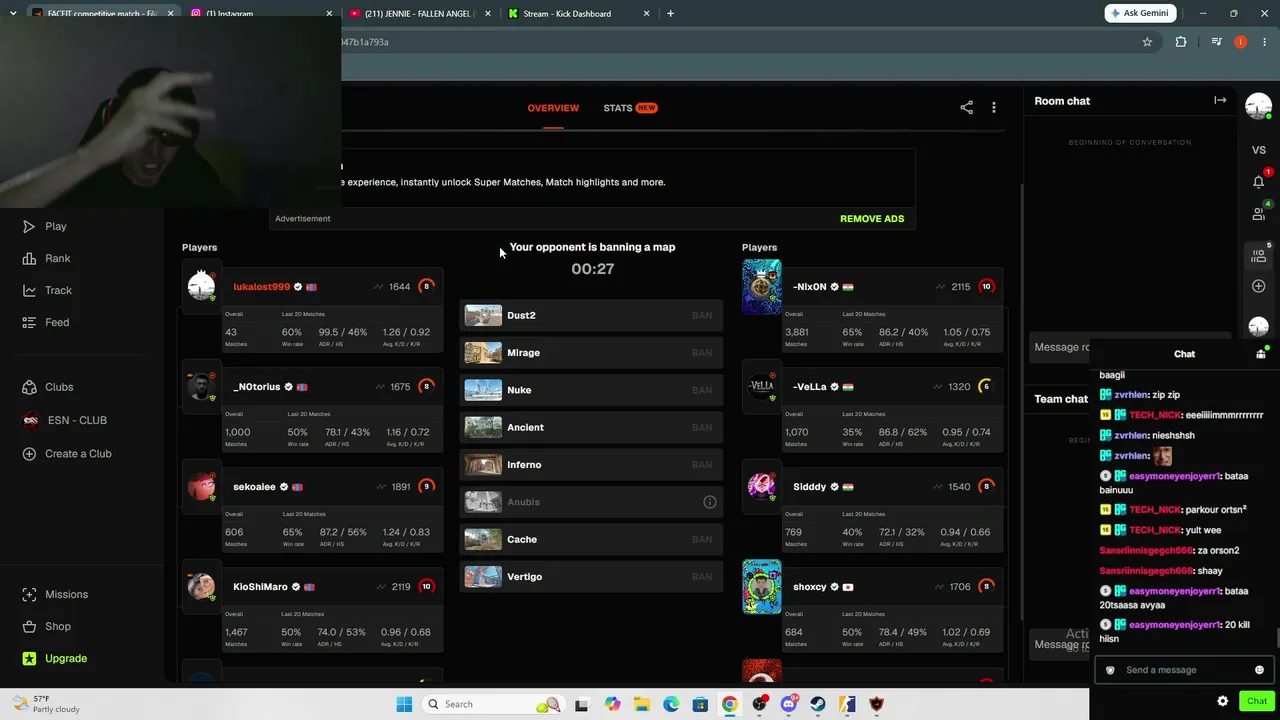Open the Play section in sidebar
Screen dimensions: 1280x720
(45, 226)
